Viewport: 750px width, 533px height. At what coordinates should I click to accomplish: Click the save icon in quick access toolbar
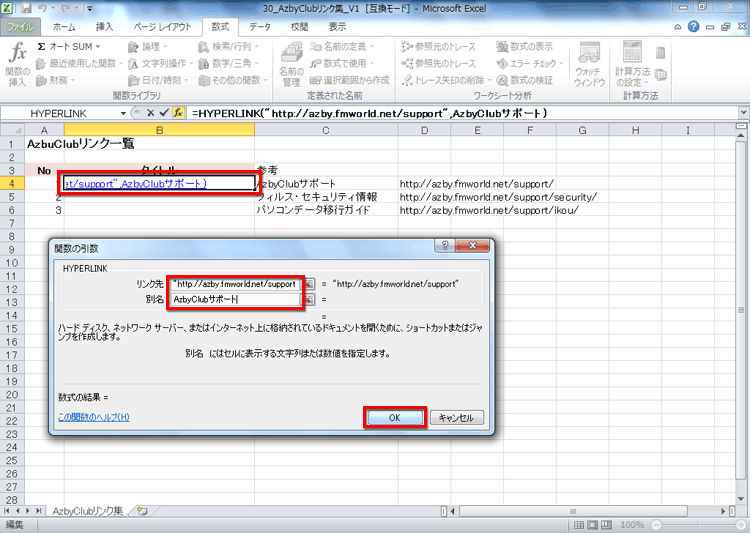tap(26, 8)
